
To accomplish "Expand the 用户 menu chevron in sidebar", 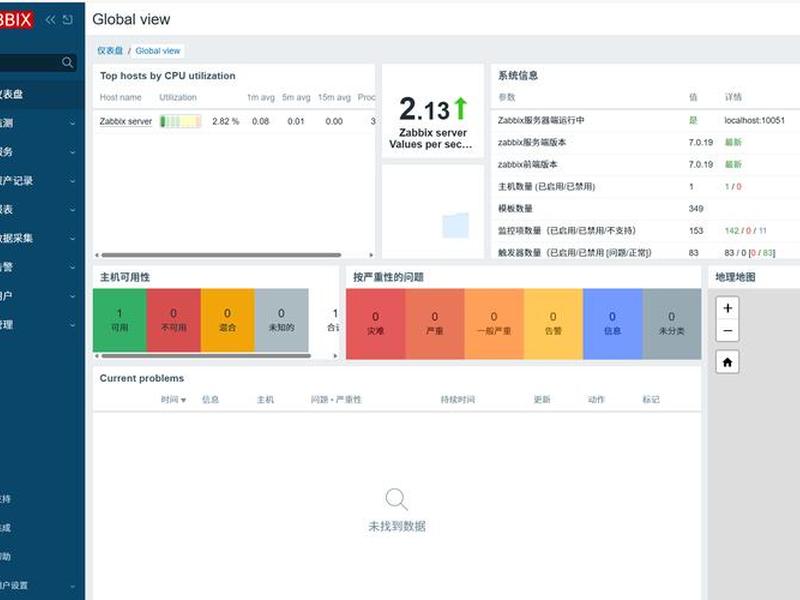I will 72,296.
